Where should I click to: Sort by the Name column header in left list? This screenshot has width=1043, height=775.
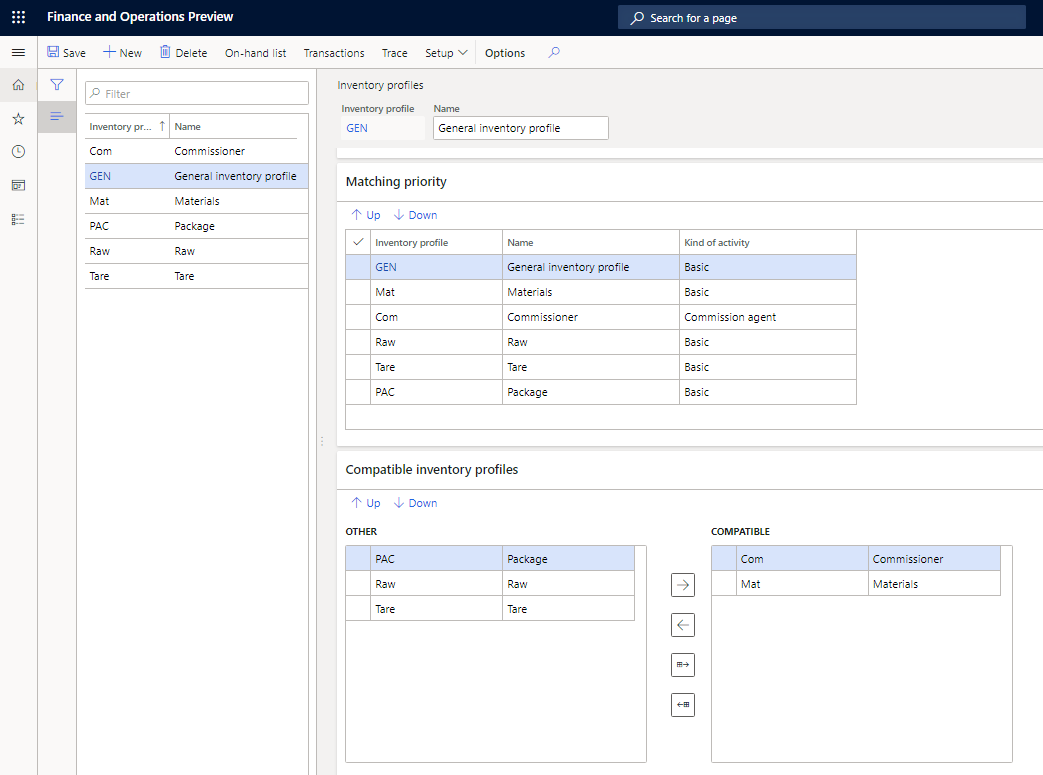point(233,126)
